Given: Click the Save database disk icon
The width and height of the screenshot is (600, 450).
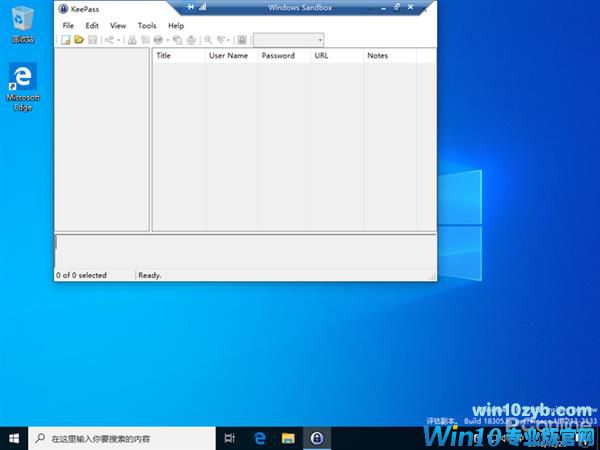Looking at the screenshot, I should pyautogui.click(x=92, y=40).
